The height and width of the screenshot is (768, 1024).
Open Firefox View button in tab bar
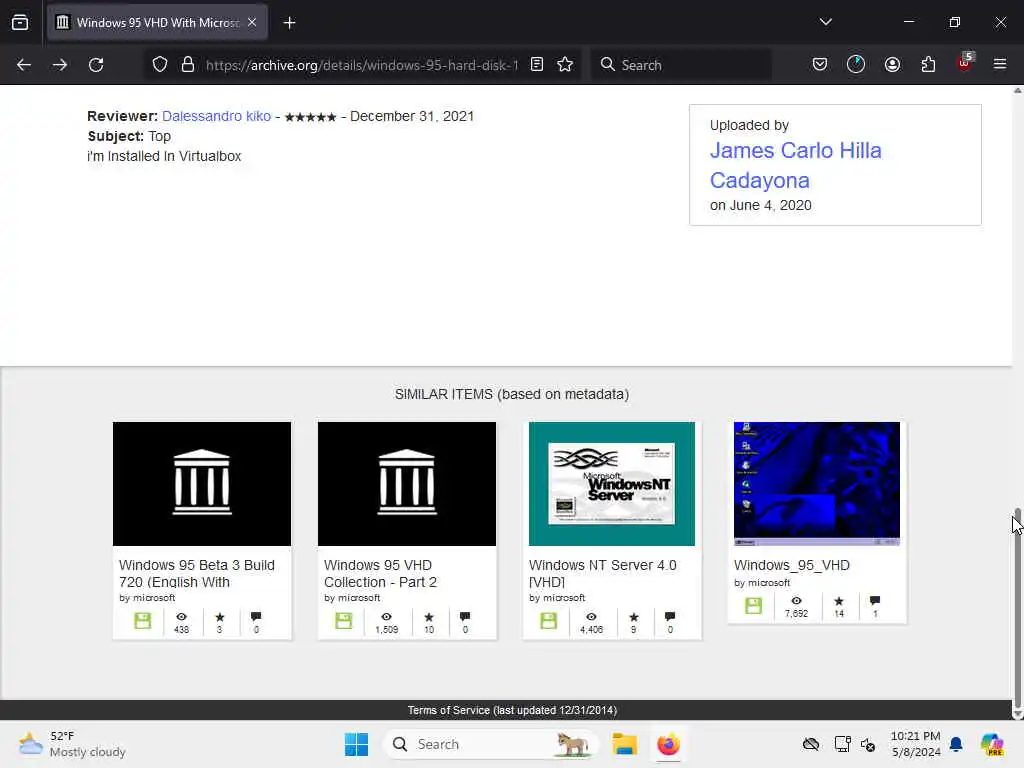(20, 22)
